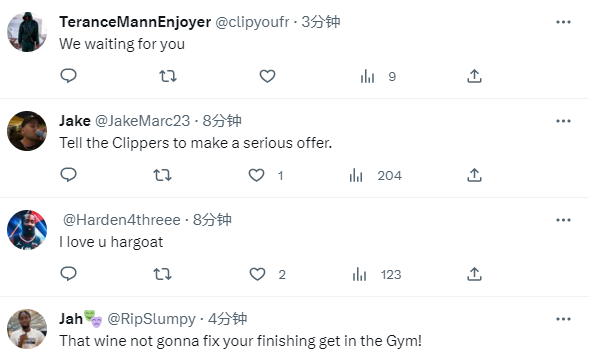Reply to Jake's Clippers tweet

tap(68, 175)
